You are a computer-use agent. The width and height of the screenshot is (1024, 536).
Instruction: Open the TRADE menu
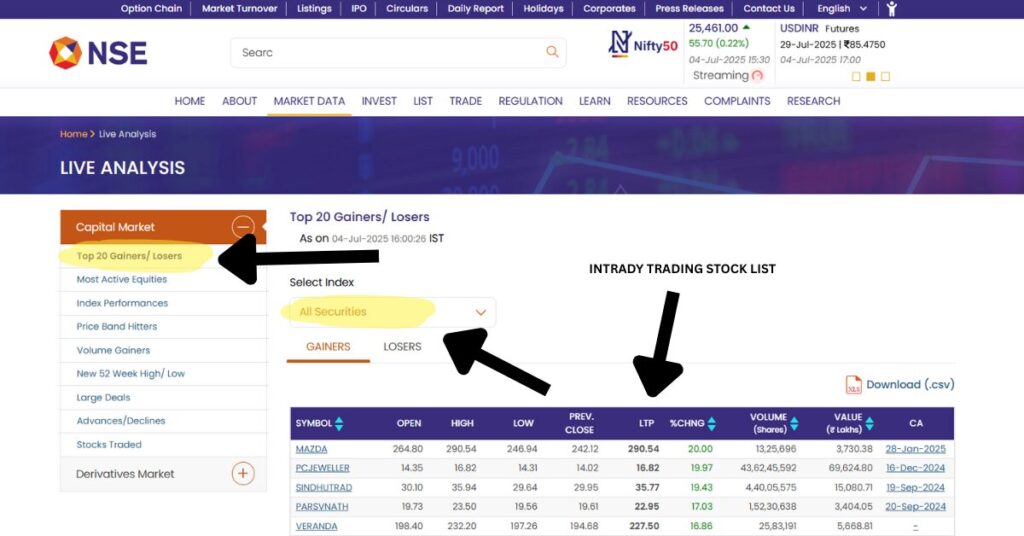coord(465,101)
